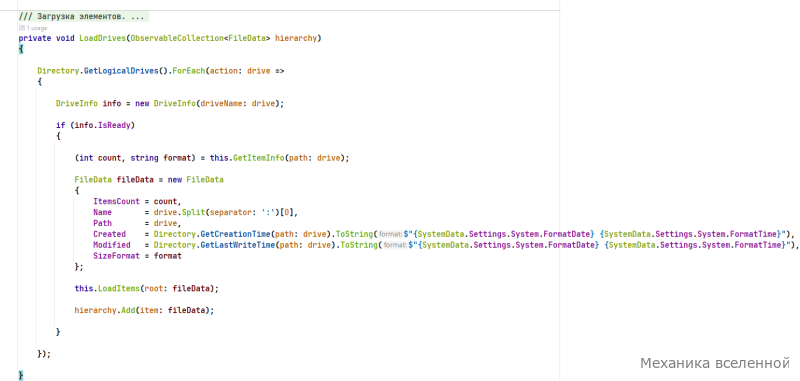
Task: Click the 'format:' hint on the Modified line
Action: 395,245
